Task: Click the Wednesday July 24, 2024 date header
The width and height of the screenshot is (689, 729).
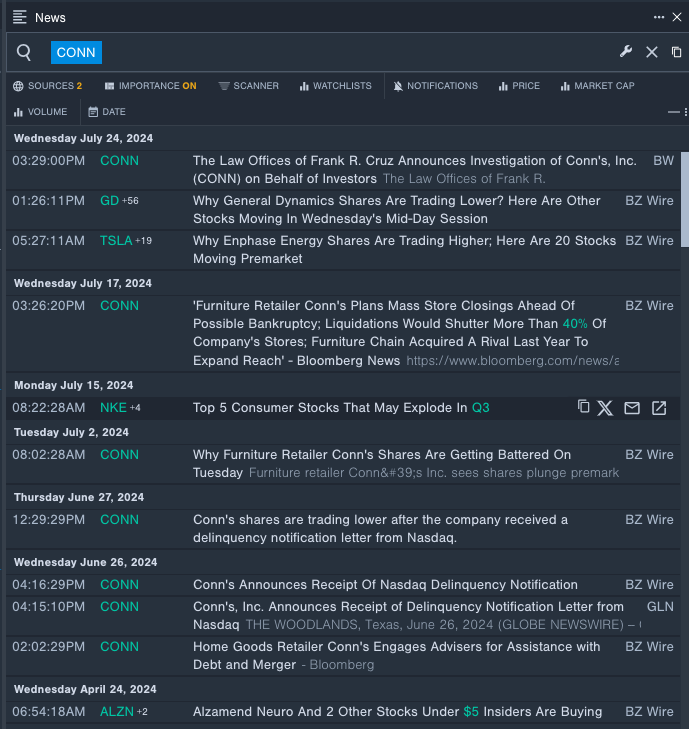Action: click(83, 139)
